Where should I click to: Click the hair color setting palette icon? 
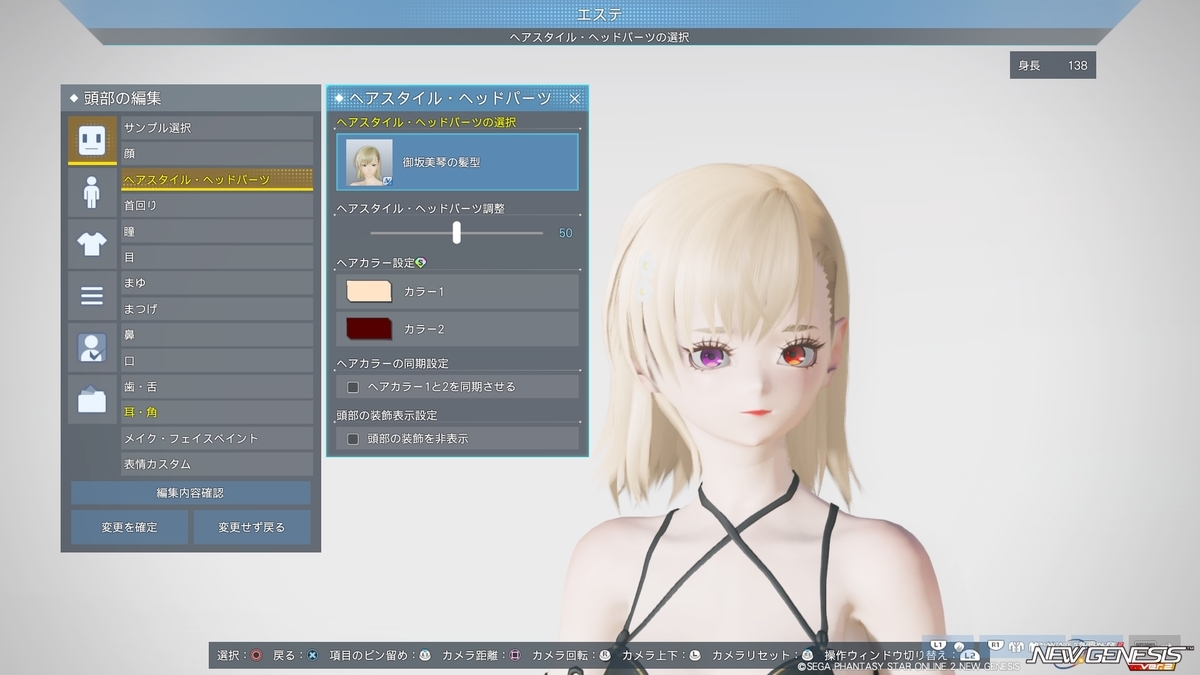click(x=421, y=263)
